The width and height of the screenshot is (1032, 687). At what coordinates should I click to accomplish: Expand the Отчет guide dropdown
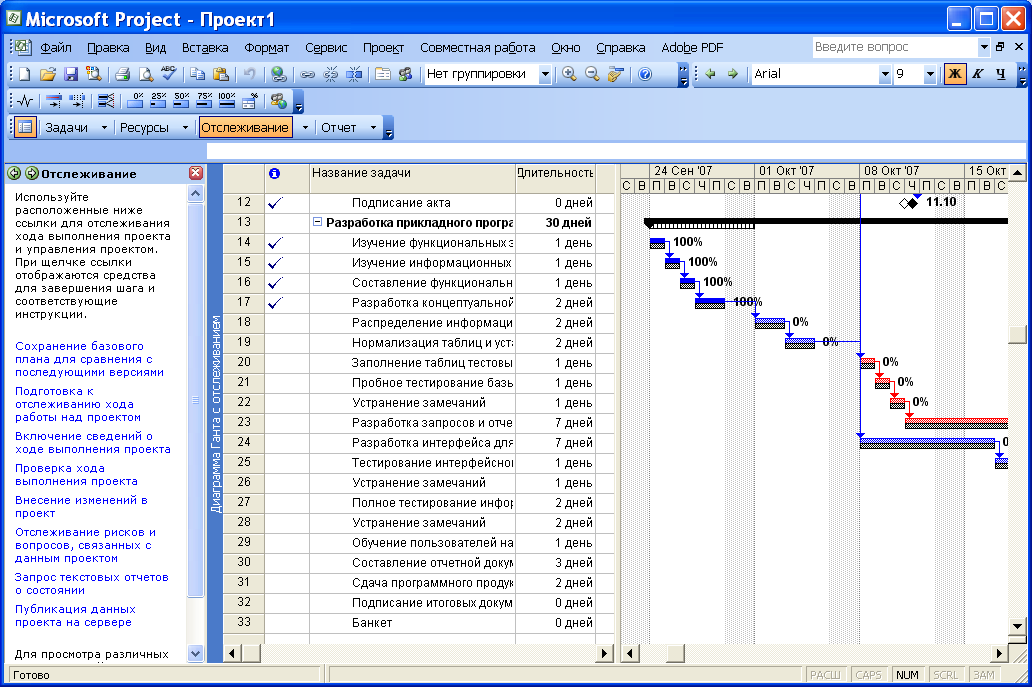pos(373,128)
